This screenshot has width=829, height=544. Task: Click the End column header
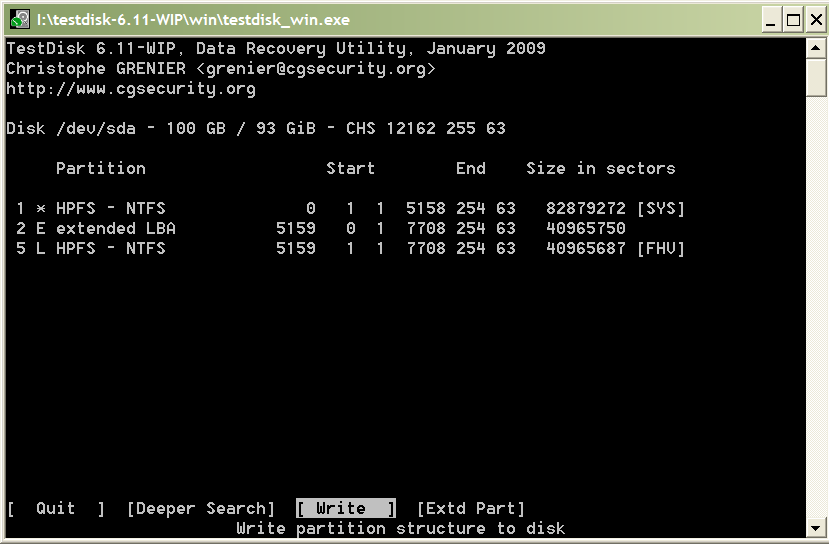coord(471,169)
